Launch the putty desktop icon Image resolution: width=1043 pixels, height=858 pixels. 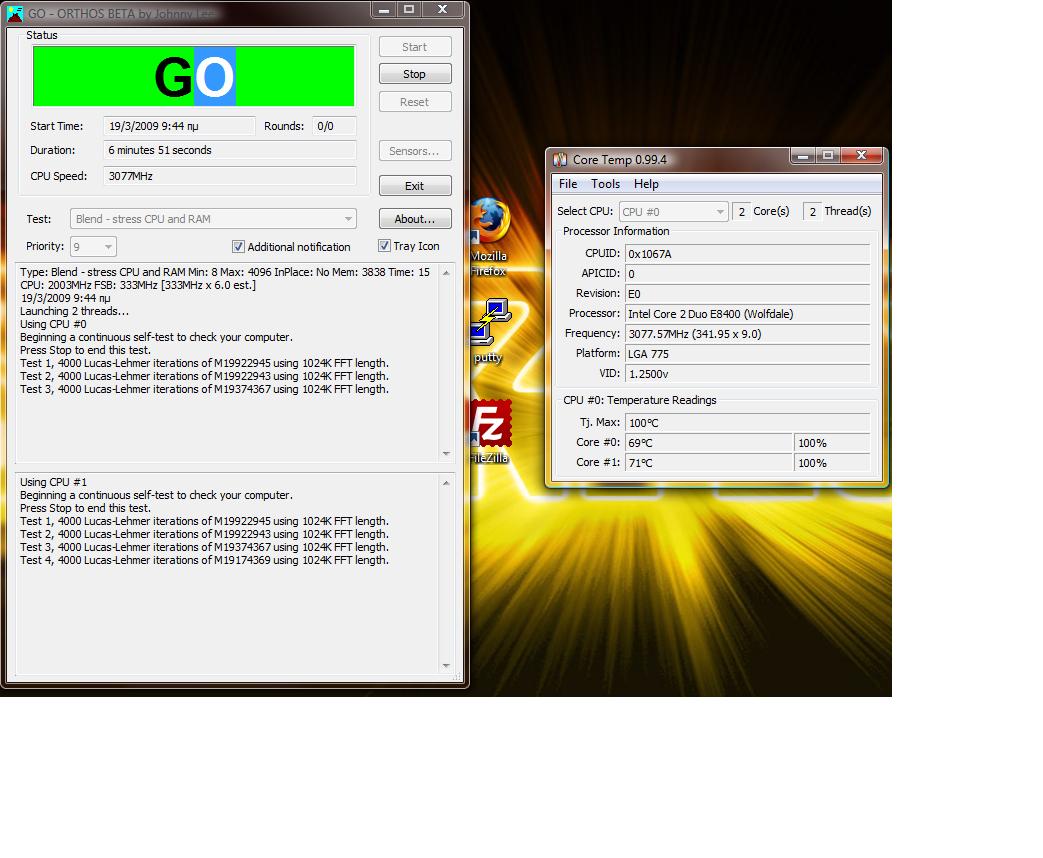[x=490, y=331]
